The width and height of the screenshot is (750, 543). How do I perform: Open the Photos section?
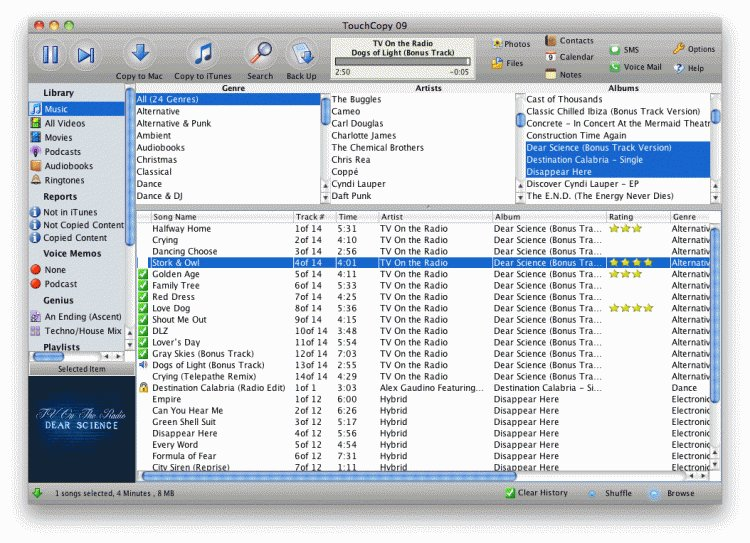tap(511, 45)
